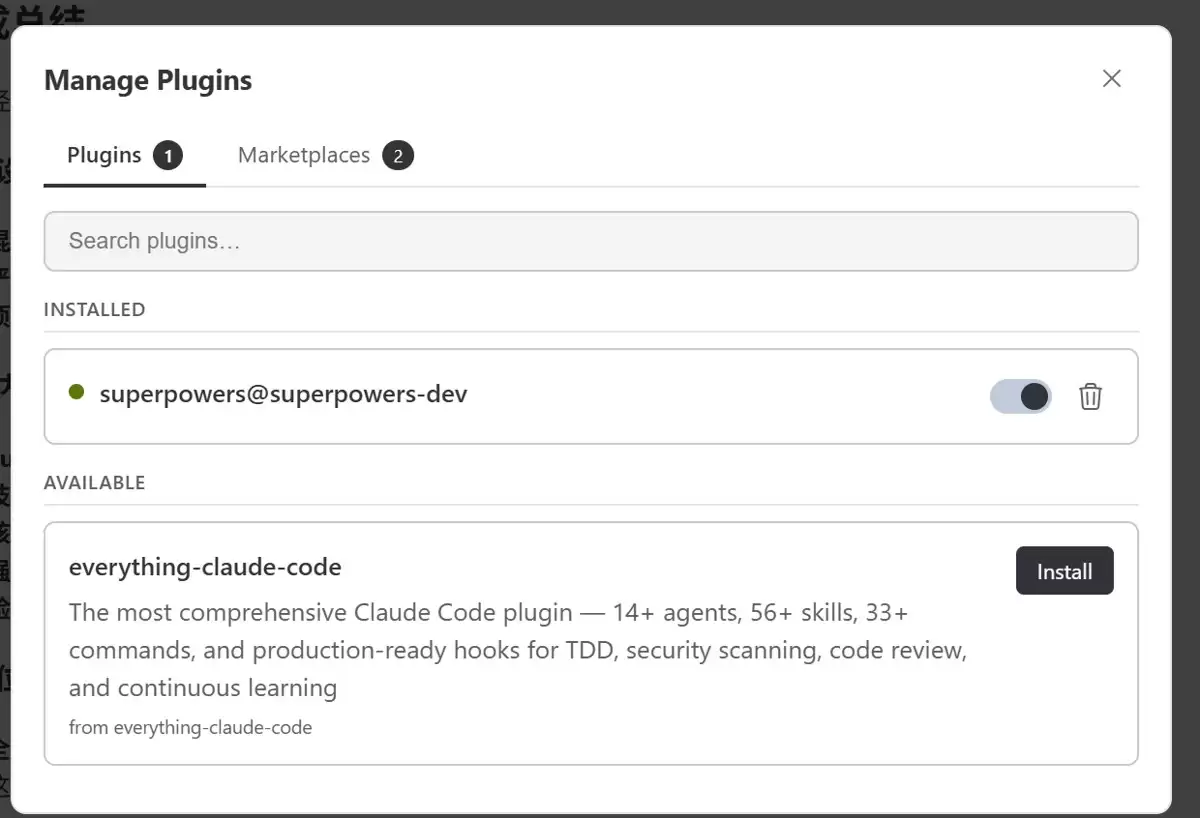The image size is (1200, 818).
Task: Focus the Search plugins field
Action: [x=591, y=241]
